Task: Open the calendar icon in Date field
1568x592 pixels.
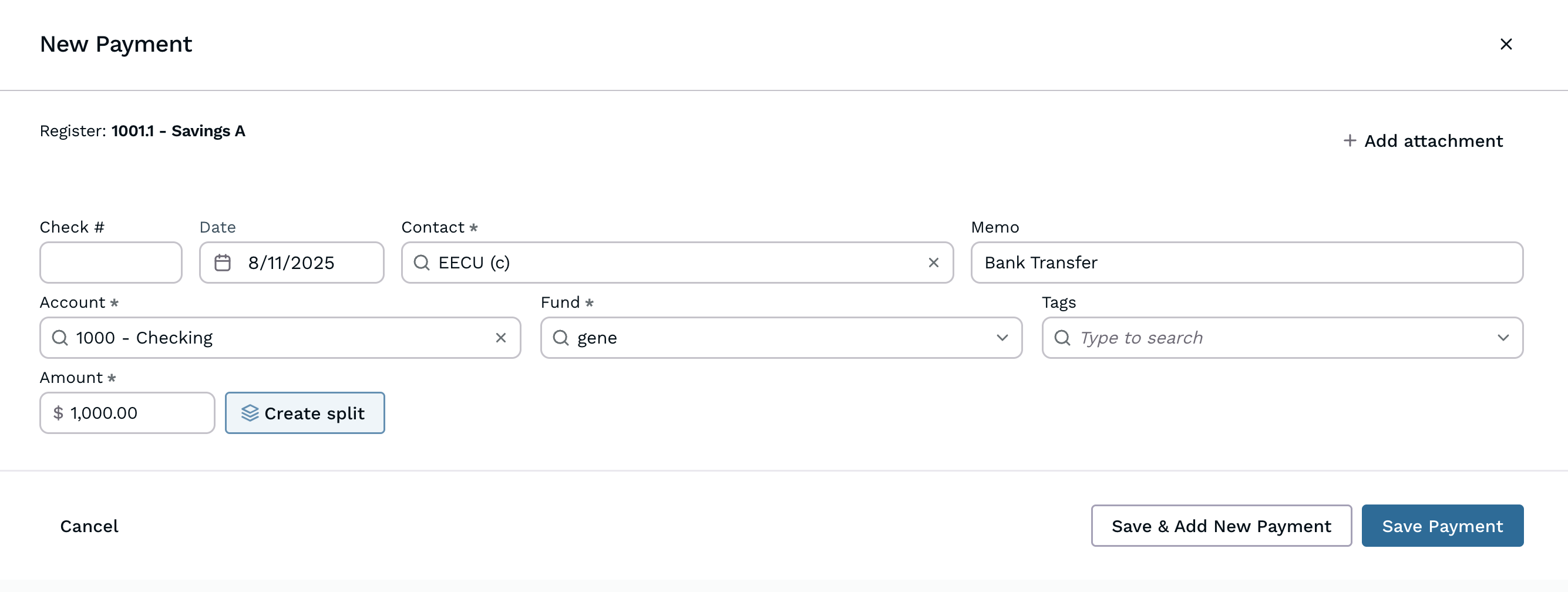Action: point(223,263)
